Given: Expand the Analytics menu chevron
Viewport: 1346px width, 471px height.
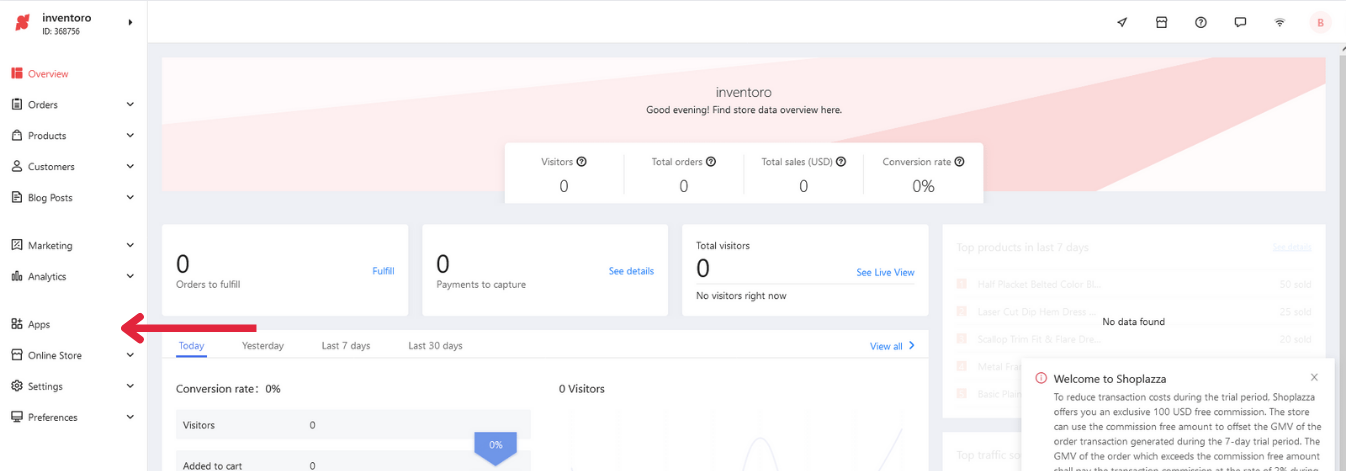Looking at the screenshot, I should [130, 276].
